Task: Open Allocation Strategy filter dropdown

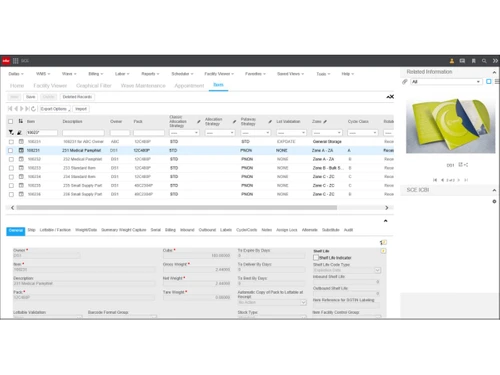Action: 220,133
